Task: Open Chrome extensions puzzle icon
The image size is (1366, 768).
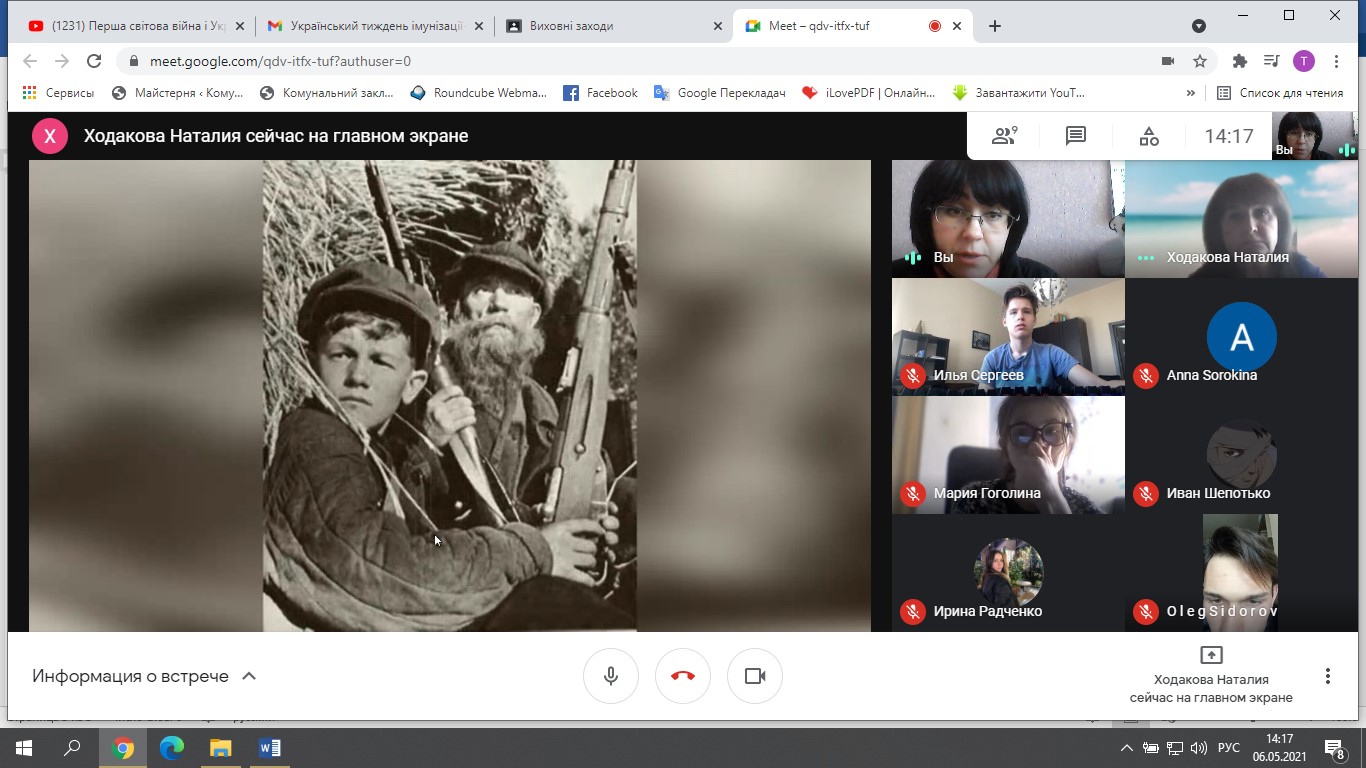Action: tap(1240, 61)
